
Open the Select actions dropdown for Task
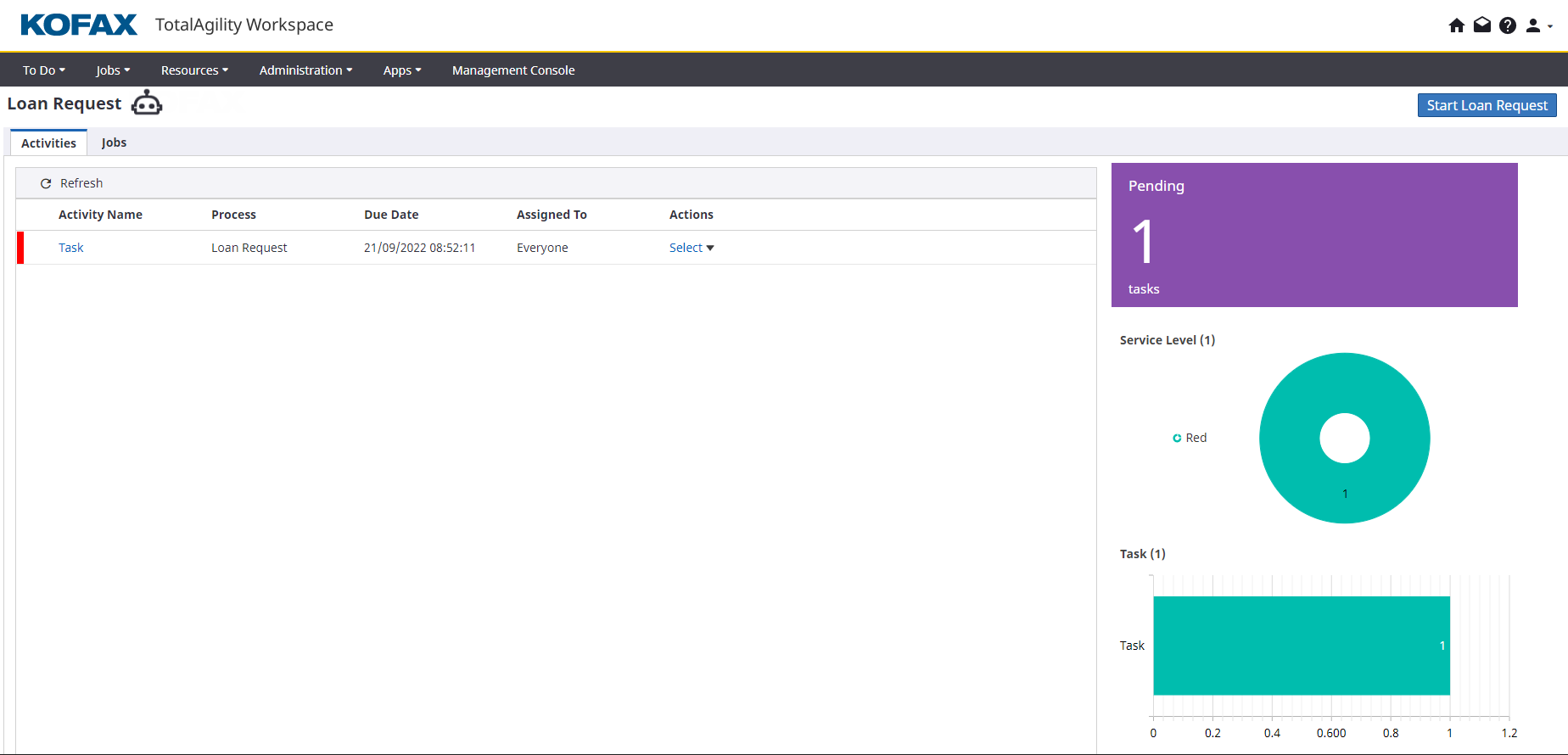(x=691, y=248)
